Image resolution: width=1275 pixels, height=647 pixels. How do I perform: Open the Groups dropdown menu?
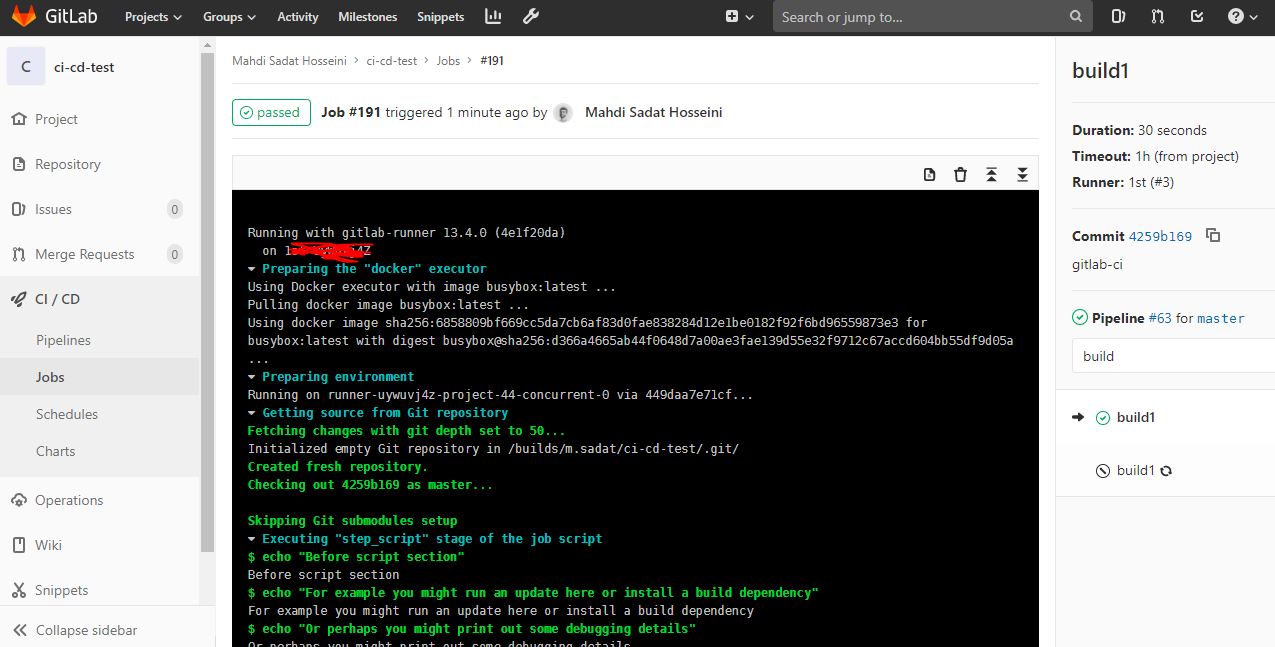pyautogui.click(x=229, y=17)
